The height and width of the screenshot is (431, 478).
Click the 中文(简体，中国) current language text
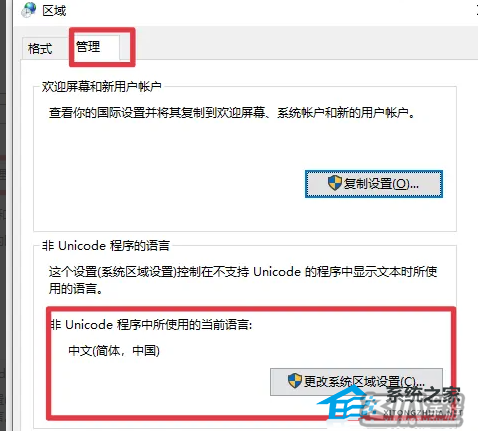pyautogui.click(x=114, y=351)
